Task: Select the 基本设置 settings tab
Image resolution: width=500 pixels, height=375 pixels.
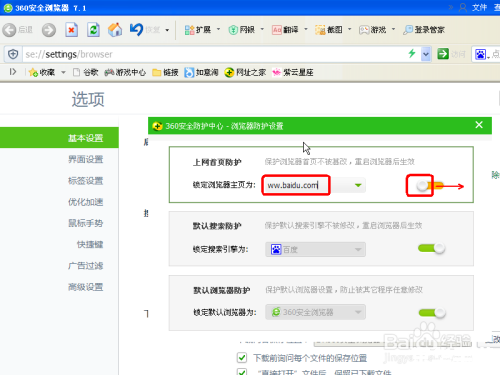Action: (x=59, y=138)
